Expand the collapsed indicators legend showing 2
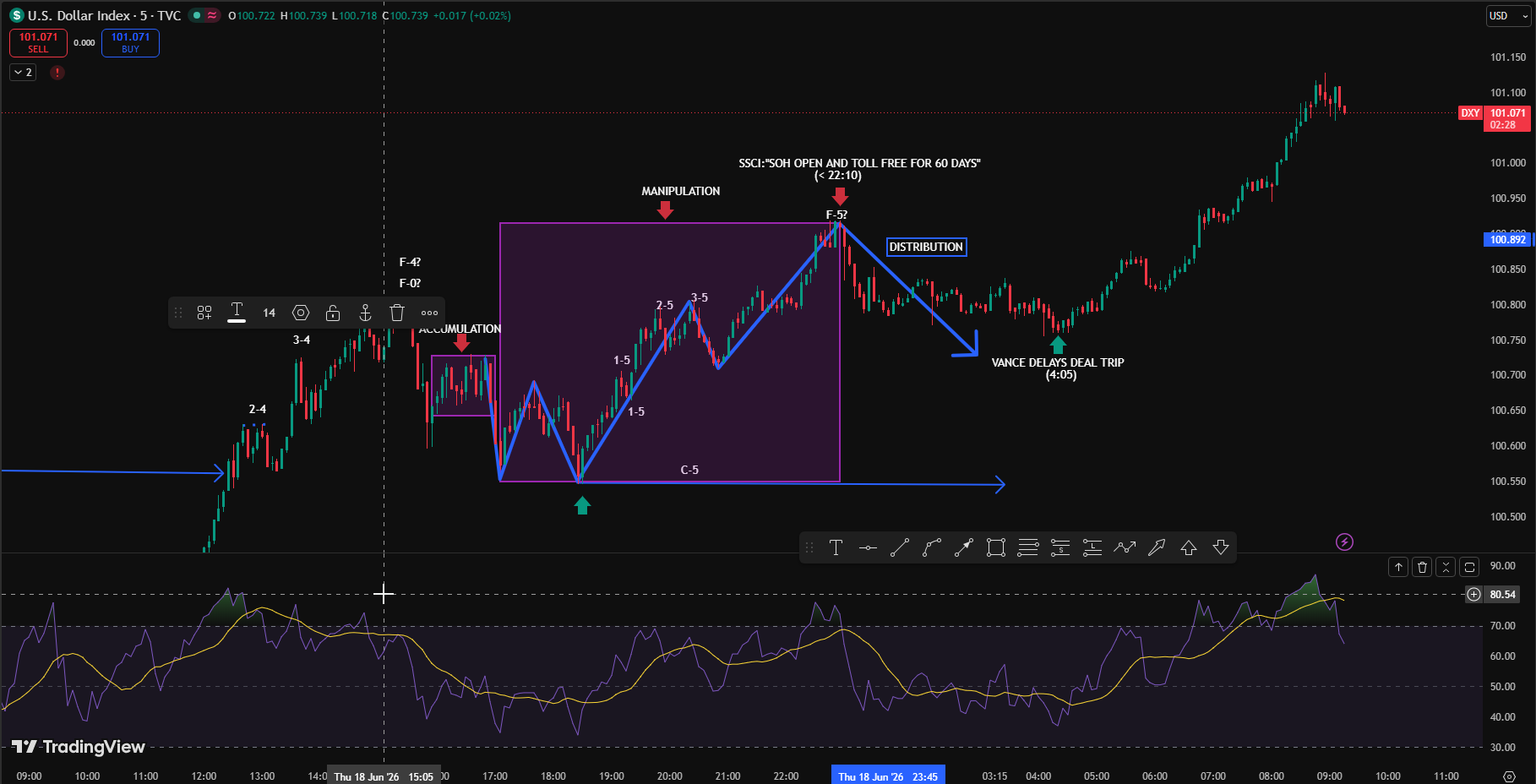1536x784 pixels. coord(23,73)
